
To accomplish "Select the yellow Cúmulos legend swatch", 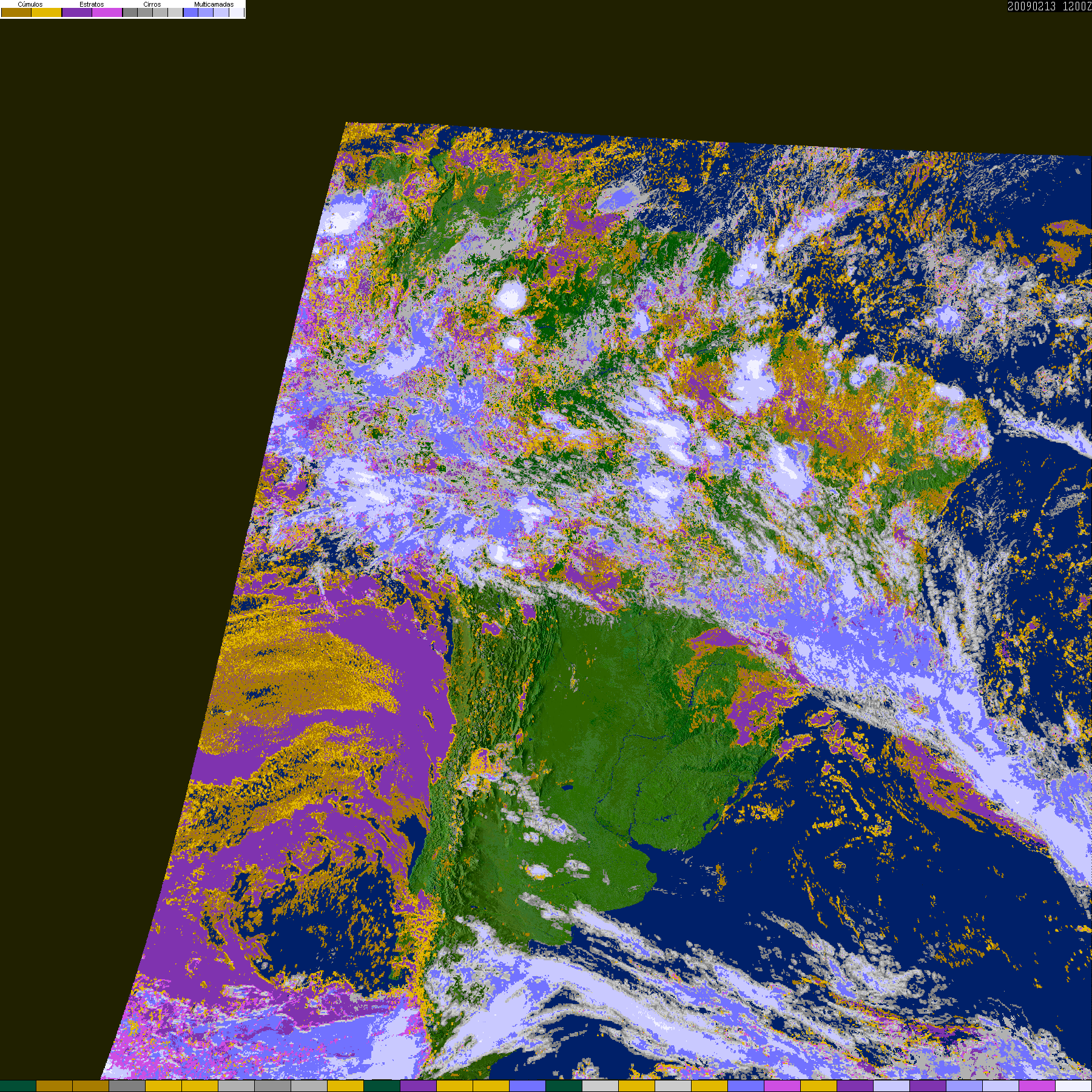I will (46, 12).
